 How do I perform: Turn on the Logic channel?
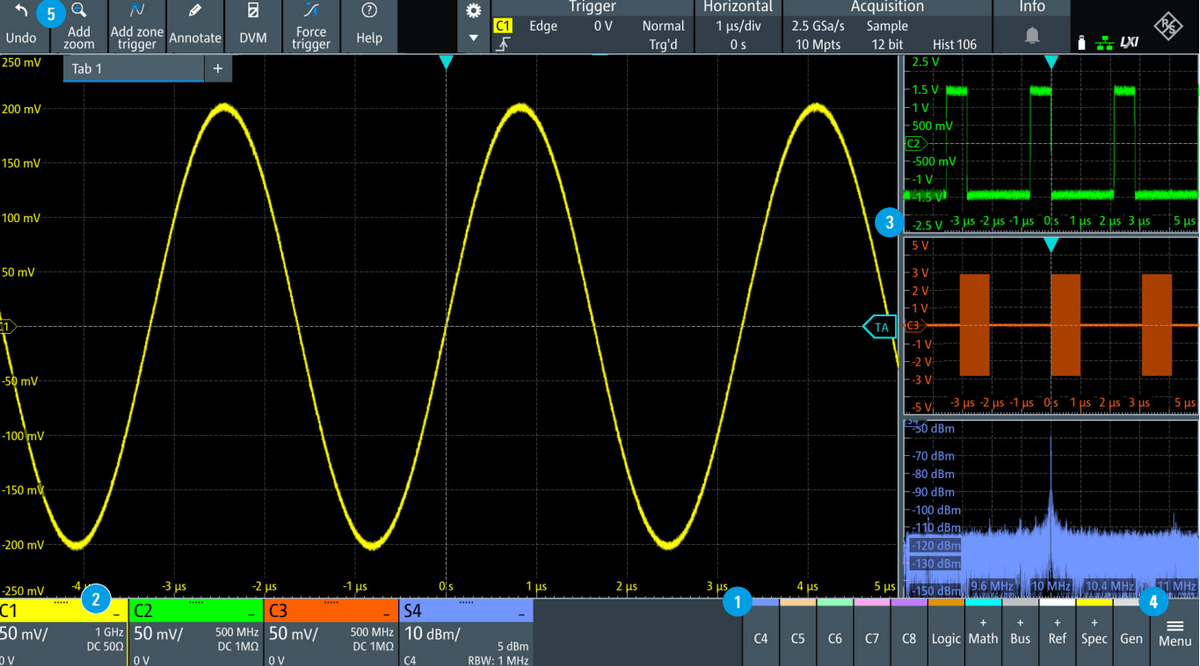pos(945,631)
